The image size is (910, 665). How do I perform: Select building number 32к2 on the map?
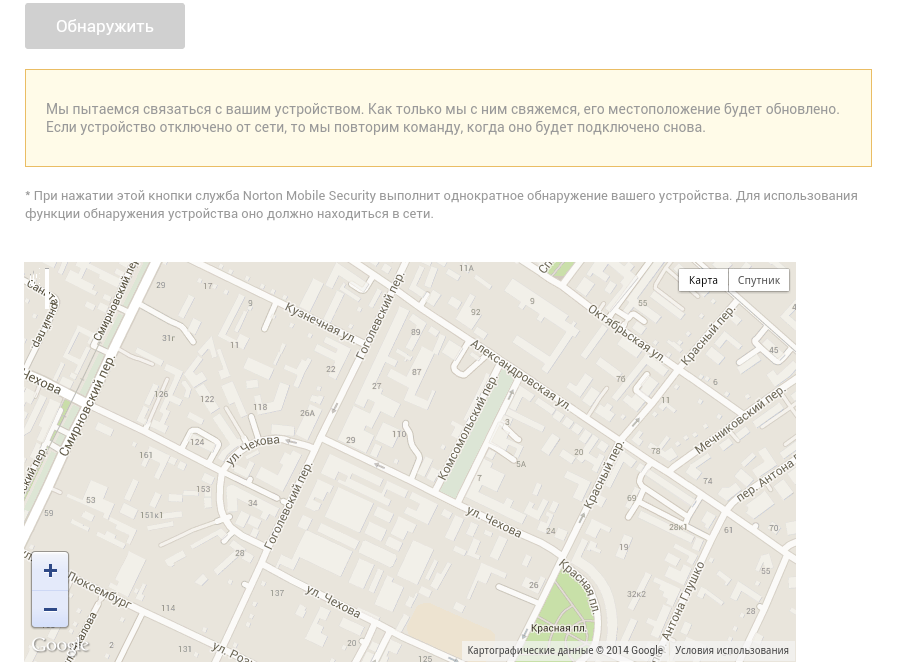click(x=636, y=594)
